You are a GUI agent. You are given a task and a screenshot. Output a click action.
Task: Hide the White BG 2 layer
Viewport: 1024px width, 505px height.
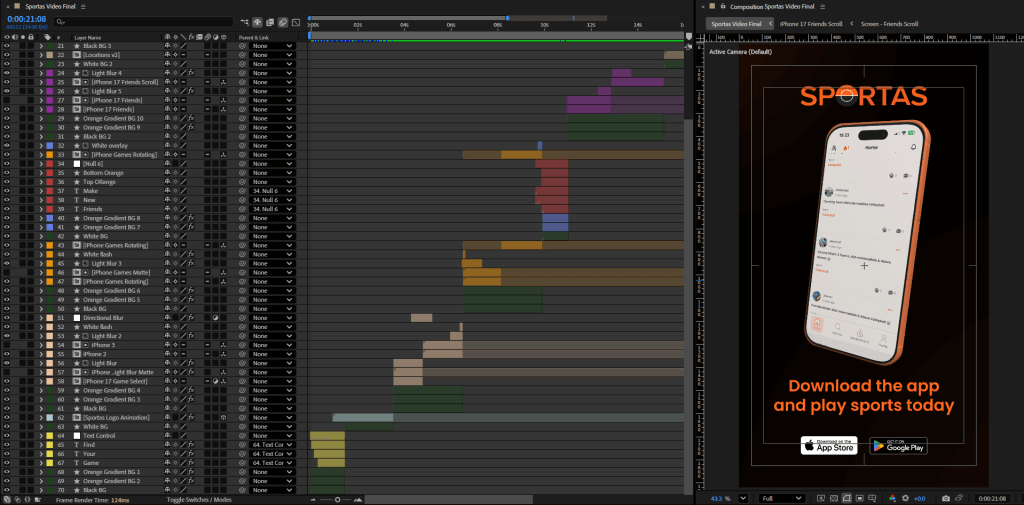coord(7,64)
